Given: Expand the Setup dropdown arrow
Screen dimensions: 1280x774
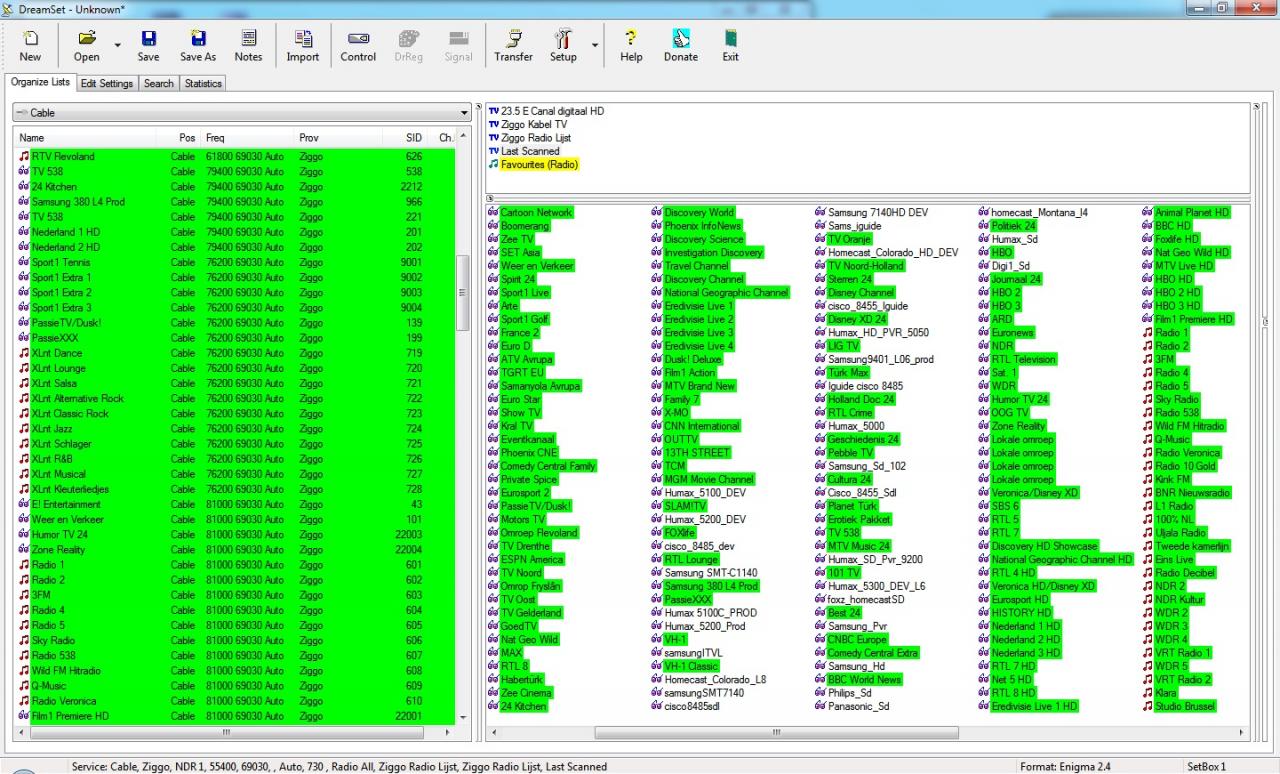Looking at the screenshot, I should pyautogui.click(x=595, y=46).
